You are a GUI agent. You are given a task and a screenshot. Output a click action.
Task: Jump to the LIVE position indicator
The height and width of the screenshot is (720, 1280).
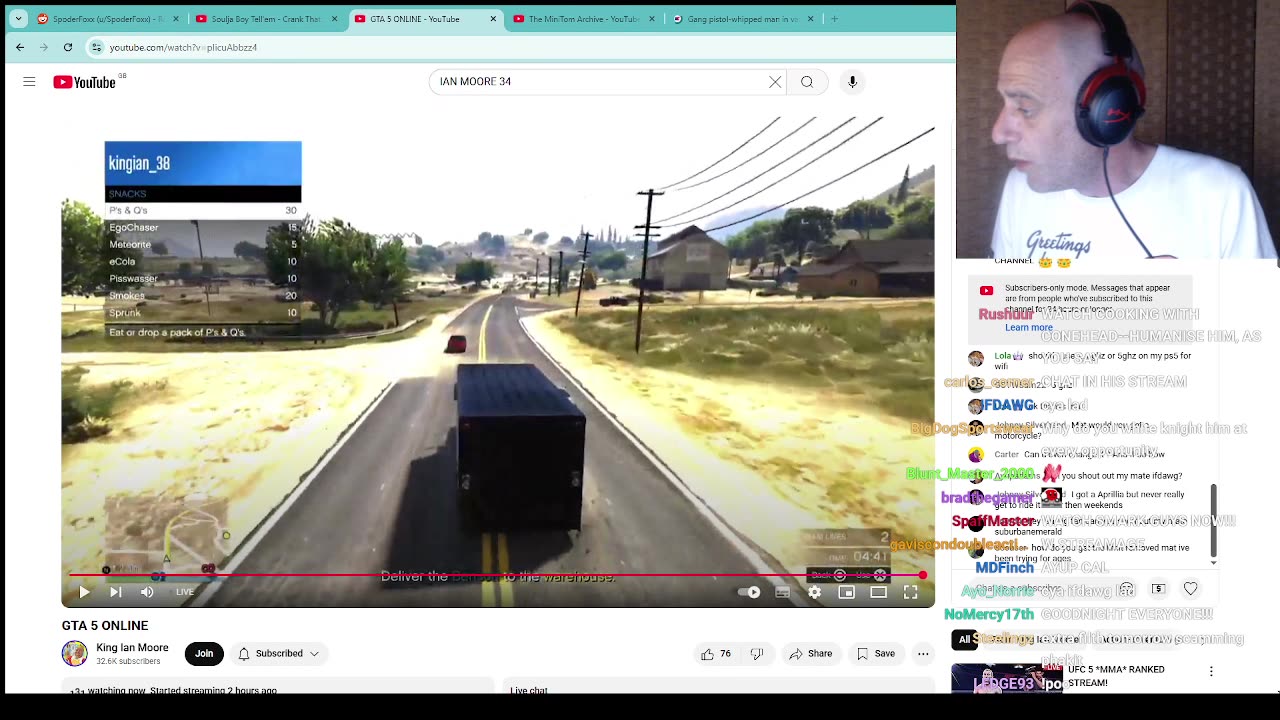click(185, 592)
